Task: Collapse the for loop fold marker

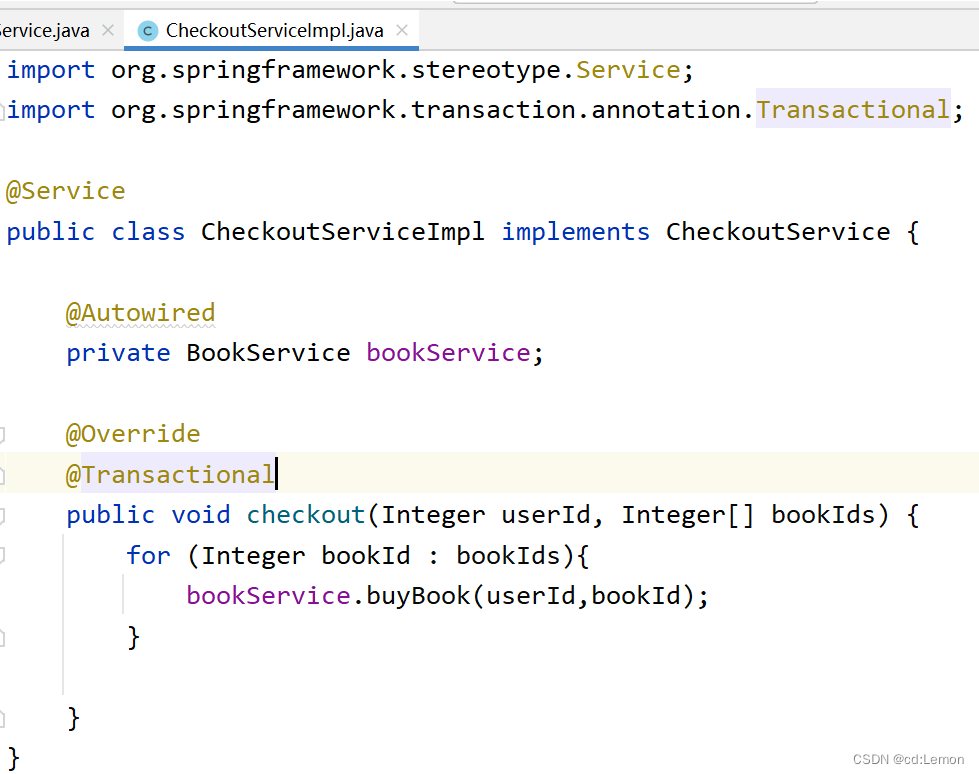Action: coord(2,555)
